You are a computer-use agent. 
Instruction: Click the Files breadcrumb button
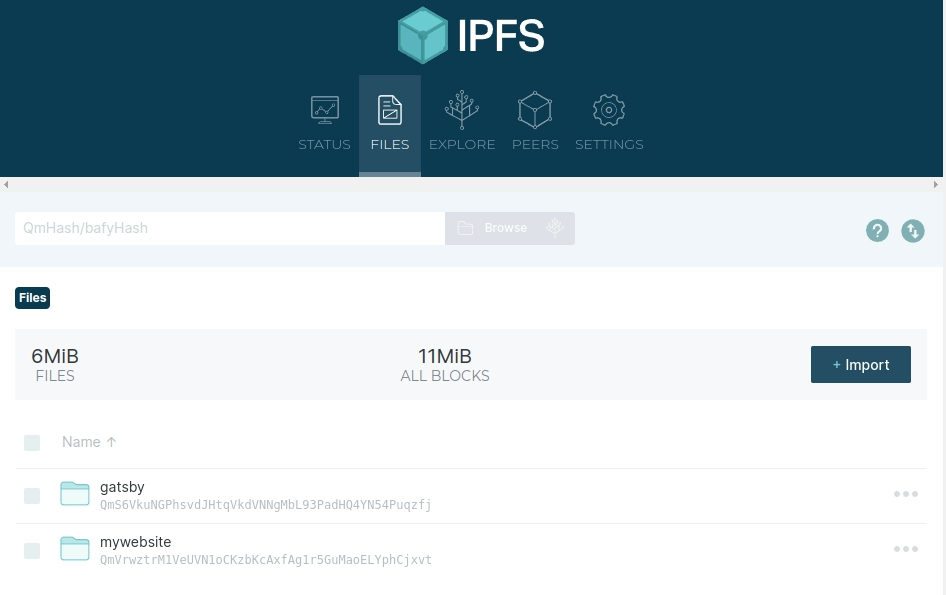pos(33,298)
